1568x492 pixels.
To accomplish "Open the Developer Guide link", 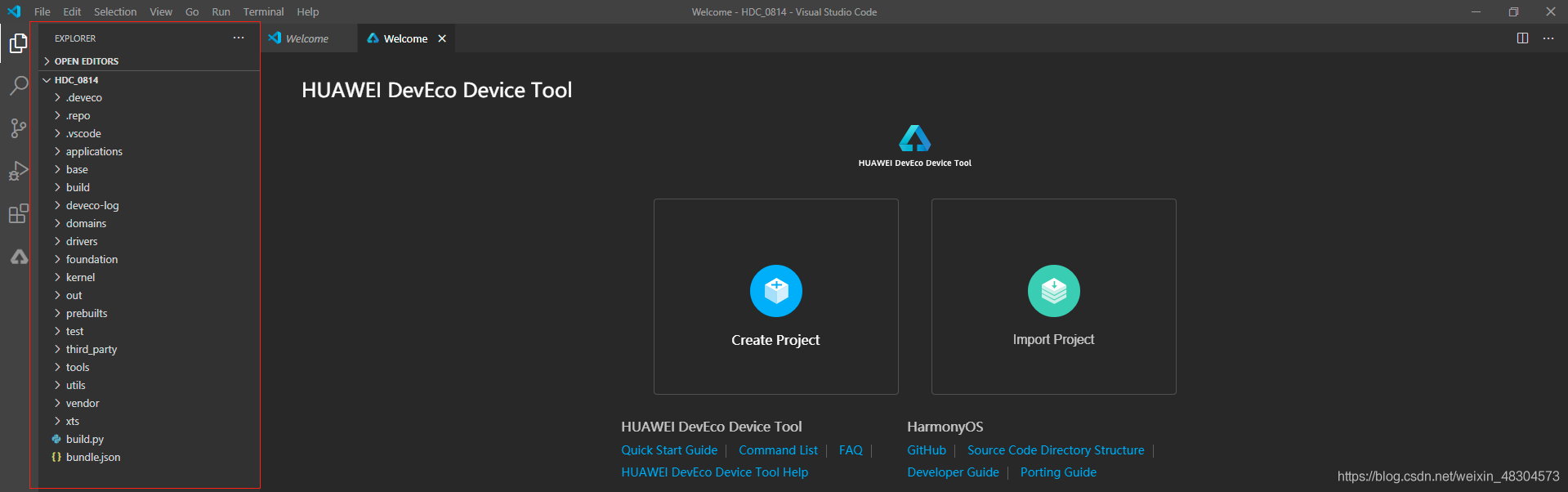I will tap(953, 472).
